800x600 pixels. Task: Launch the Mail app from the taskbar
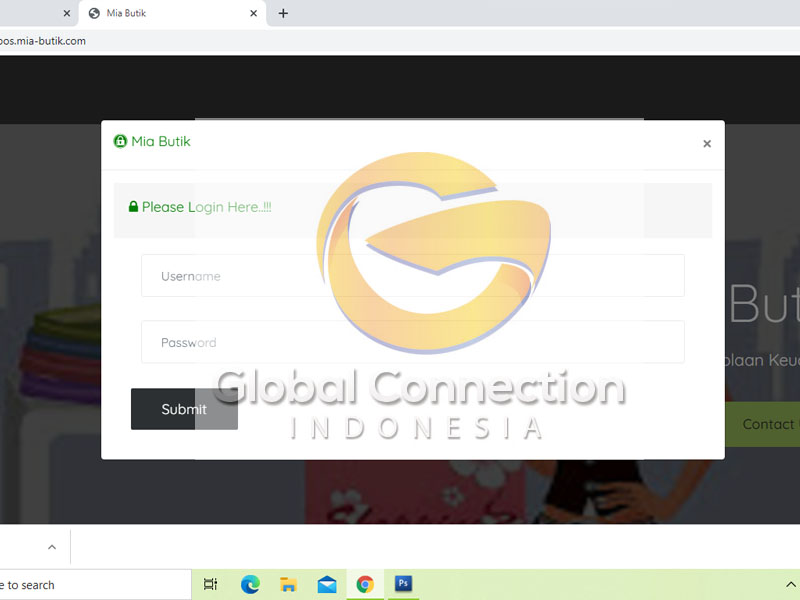327,585
